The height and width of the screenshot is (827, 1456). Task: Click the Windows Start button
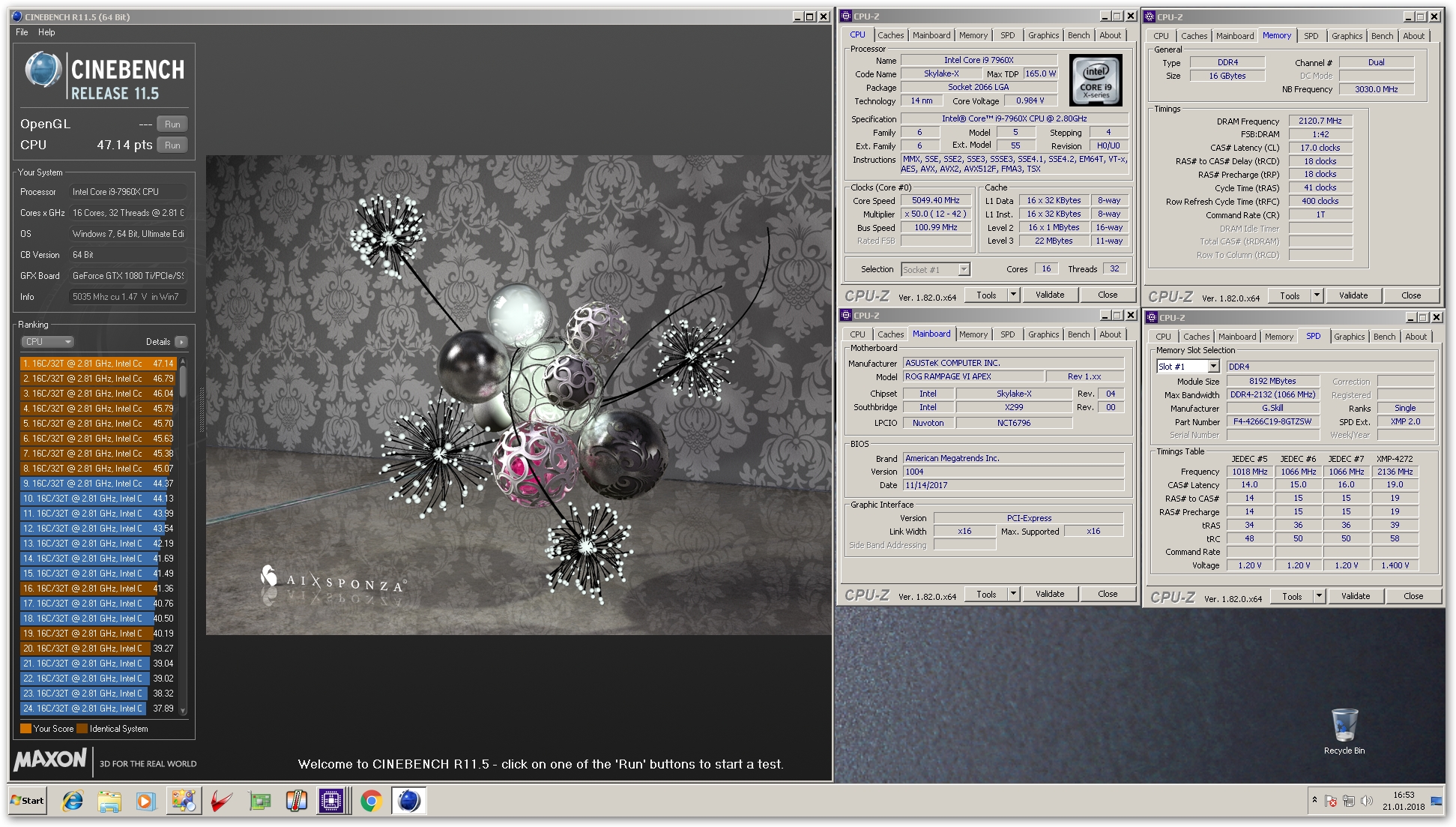point(28,801)
